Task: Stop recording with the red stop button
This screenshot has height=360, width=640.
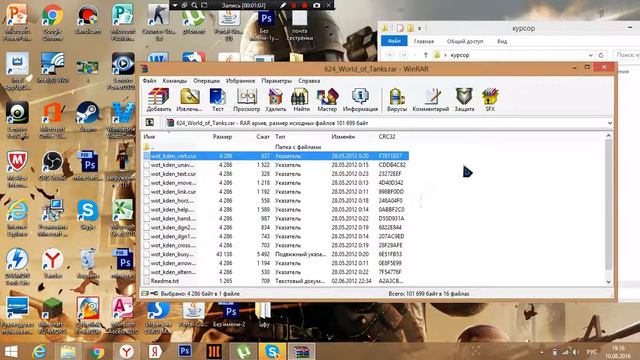Action: click(x=304, y=5)
